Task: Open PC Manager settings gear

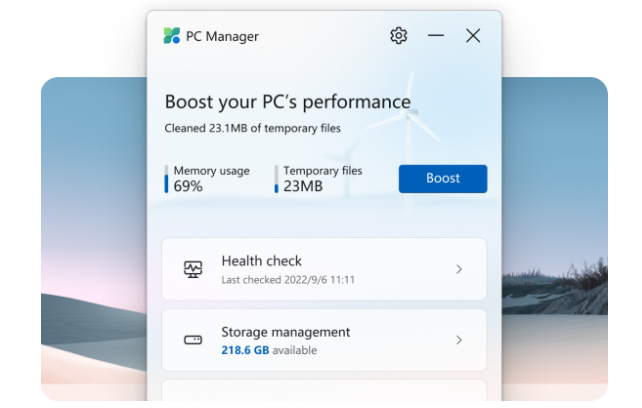Action: click(x=398, y=36)
